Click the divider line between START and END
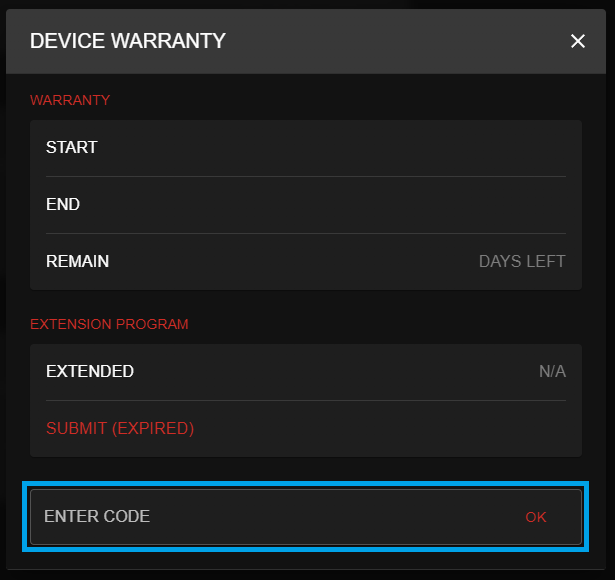This screenshot has height=580, width=615. [x=306, y=176]
